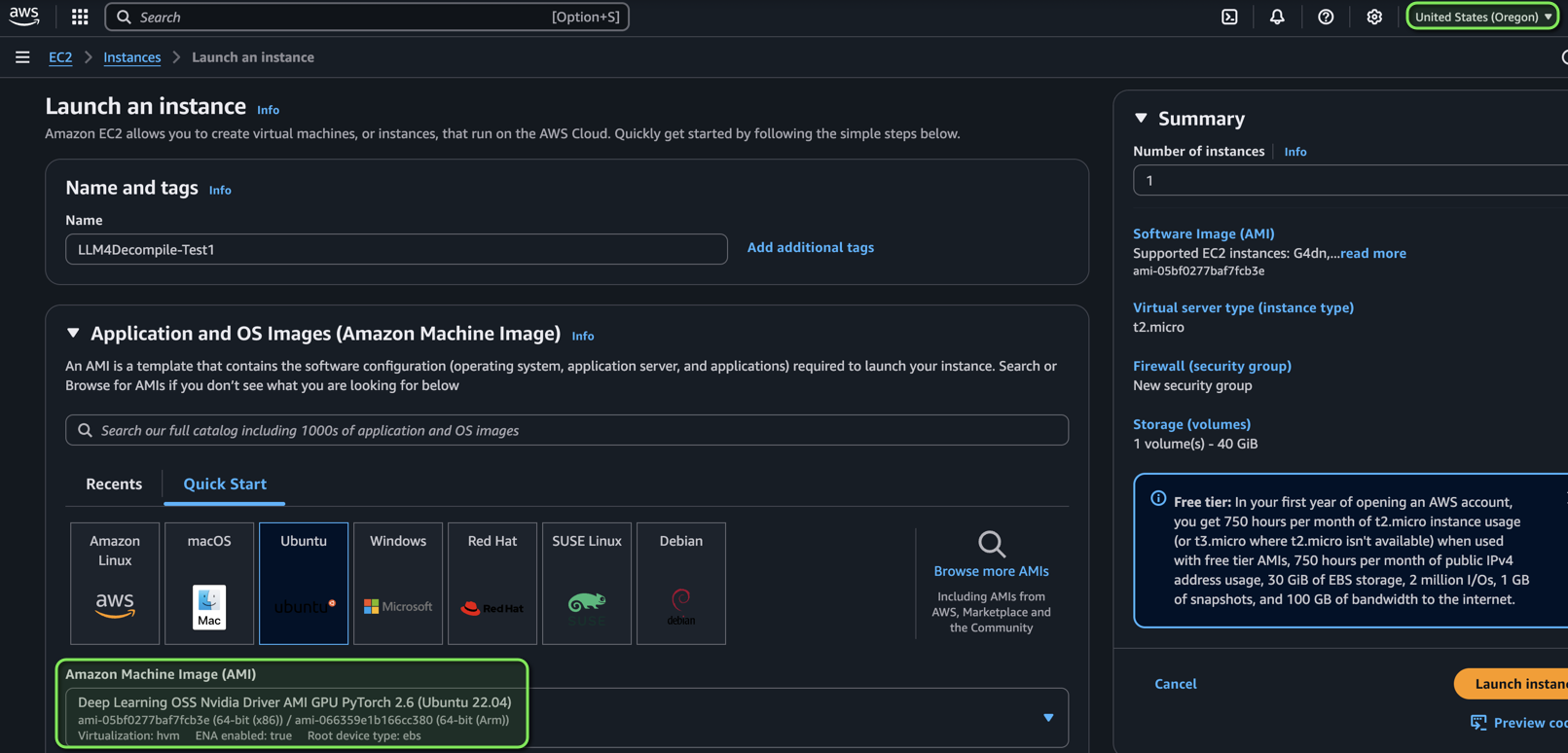Click Add additional tags
The width and height of the screenshot is (1568, 753).
point(811,247)
